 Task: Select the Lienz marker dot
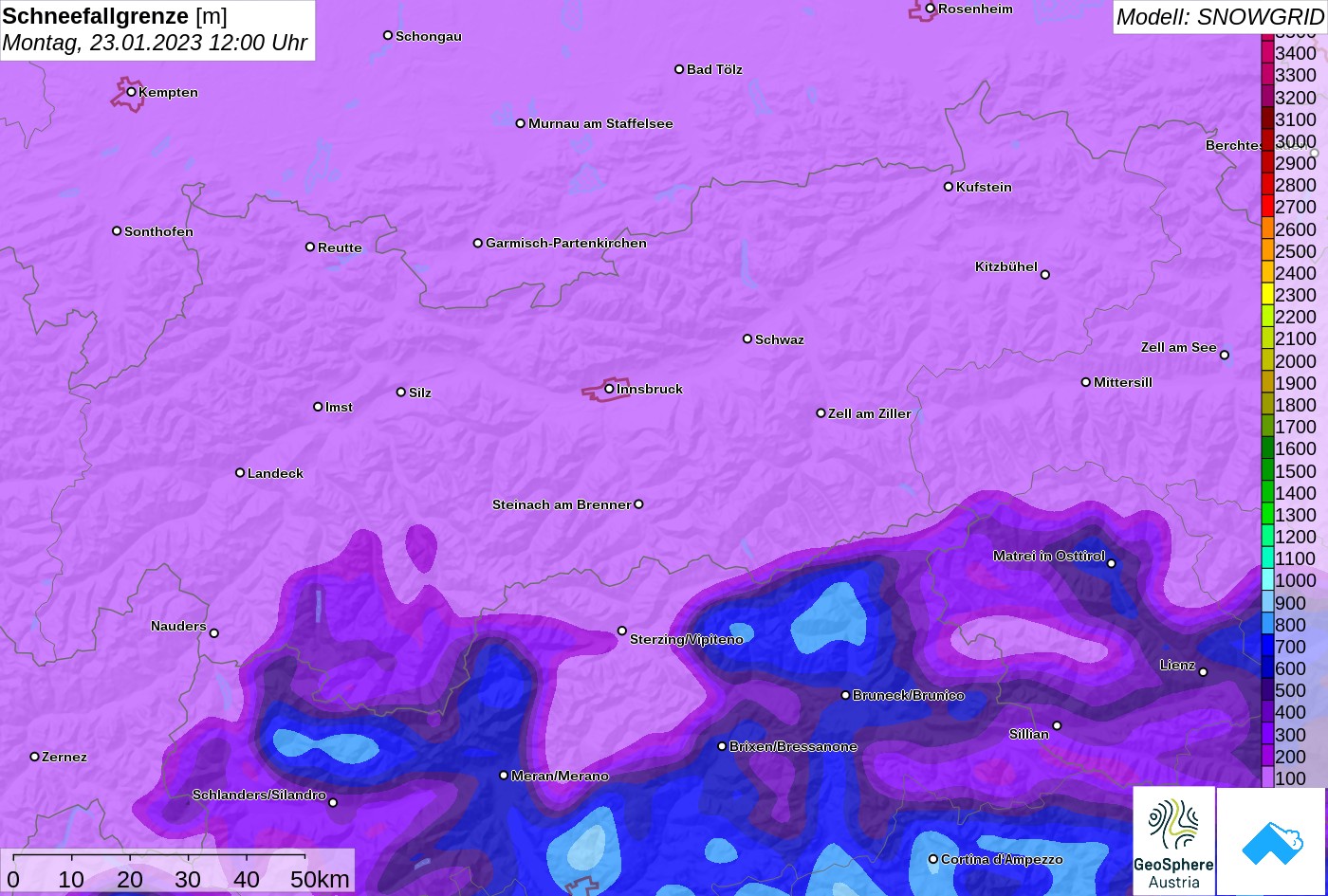tap(1203, 672)
